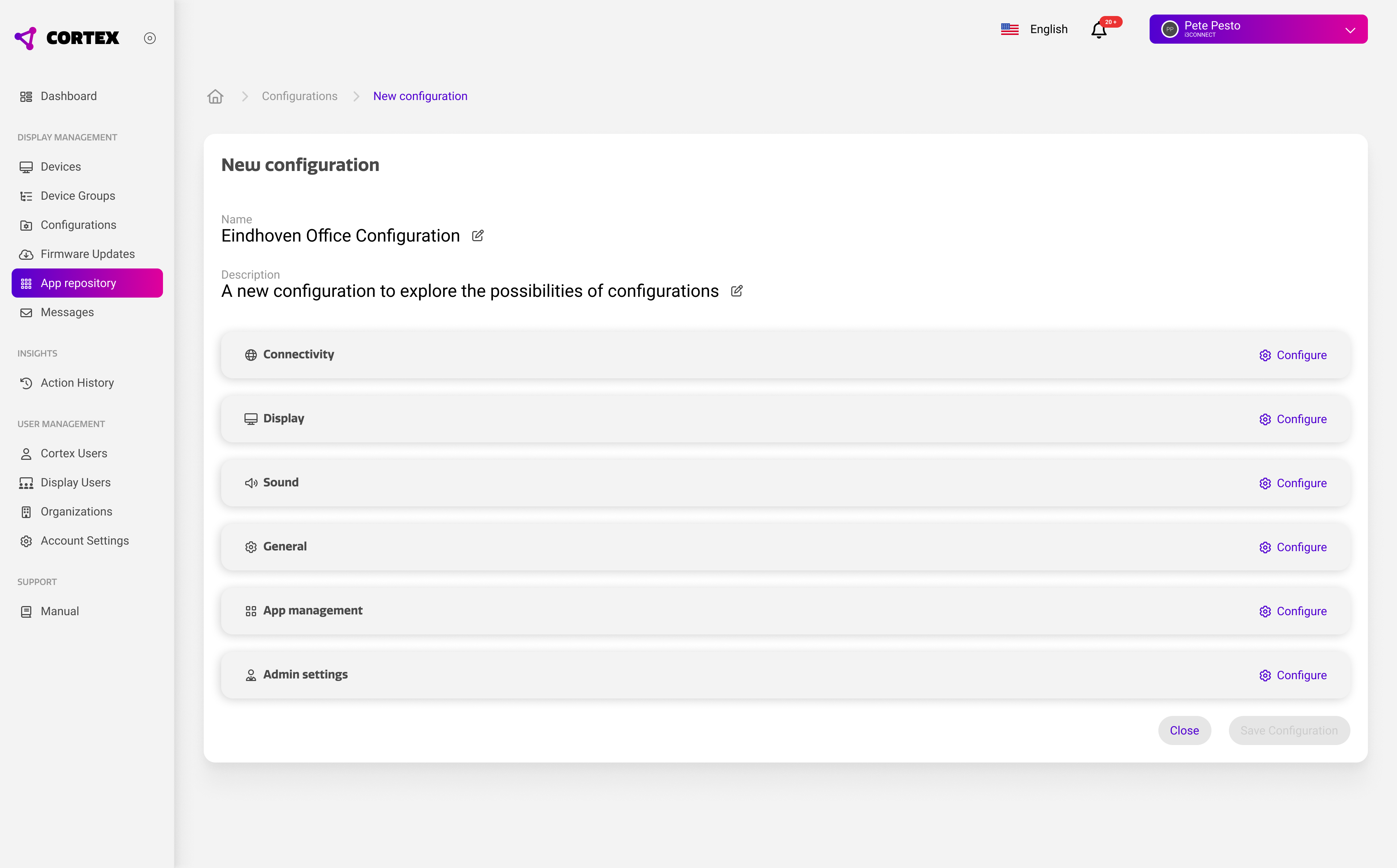Open the notifications bell
The width and height of the screenshot is (1397, 868).
point(1099,30)
